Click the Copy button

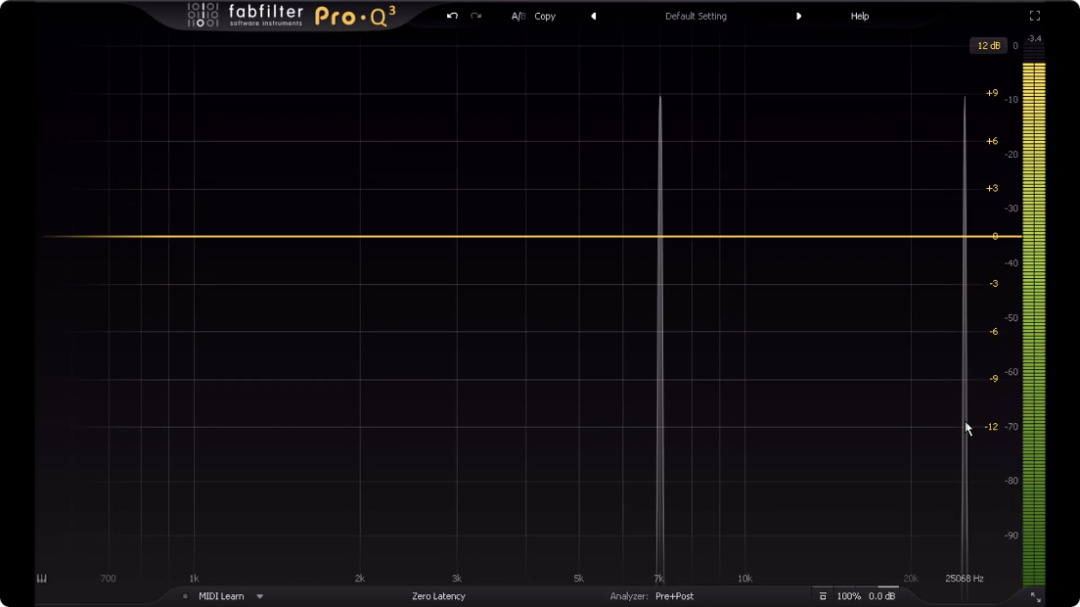click(x=545, y=16)
